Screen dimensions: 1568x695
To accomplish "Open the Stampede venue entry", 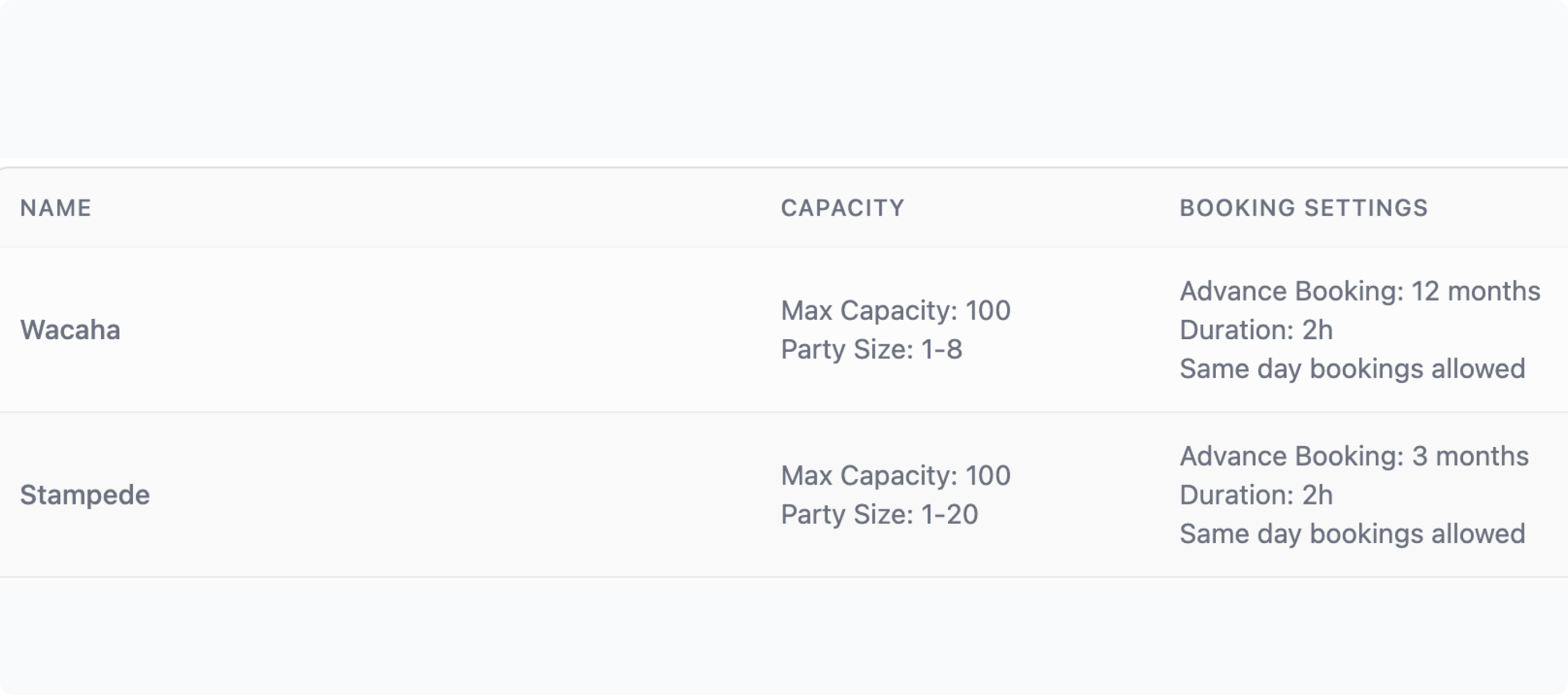I will pyautogui.click(x=84, y=495).
